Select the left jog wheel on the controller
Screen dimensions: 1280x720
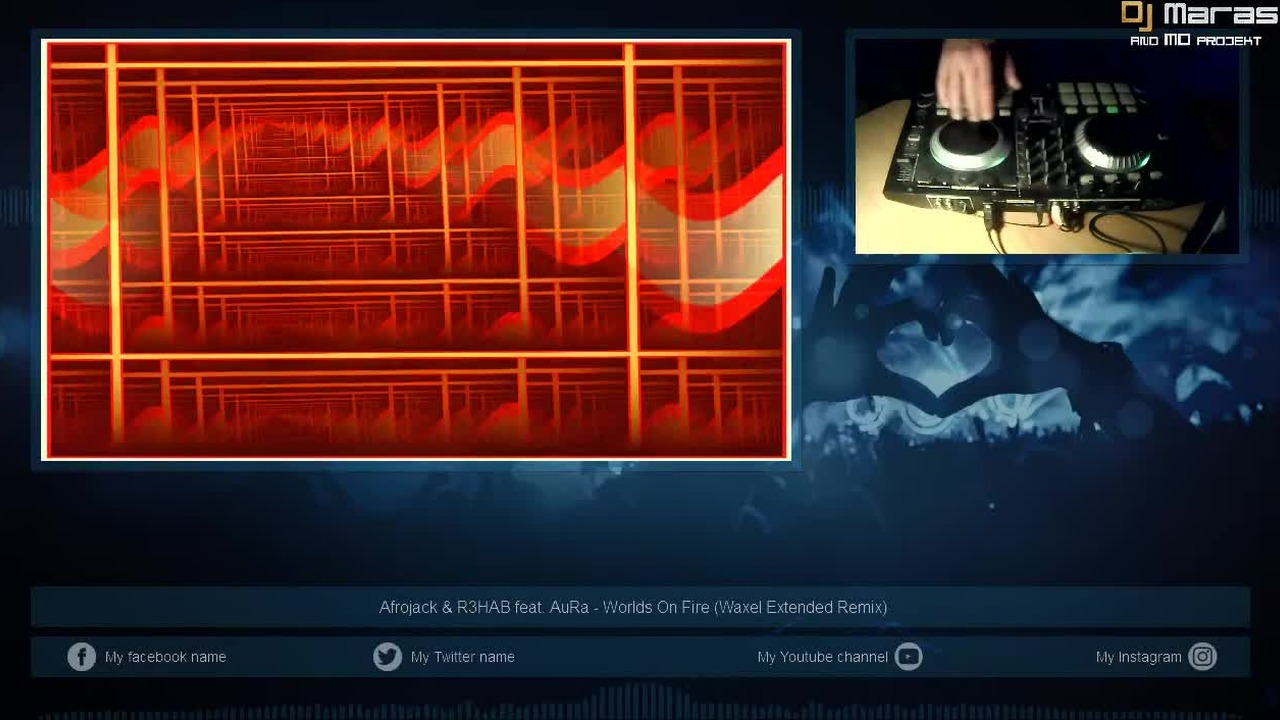click(x=969, y=143)
